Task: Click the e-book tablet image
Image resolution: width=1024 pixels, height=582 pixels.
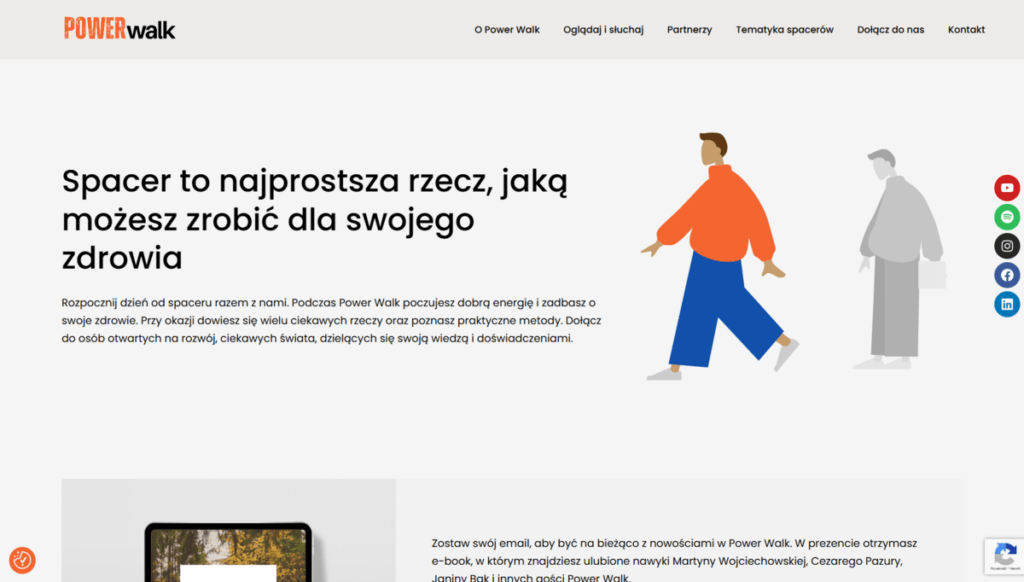Action: tap(228, 552)
